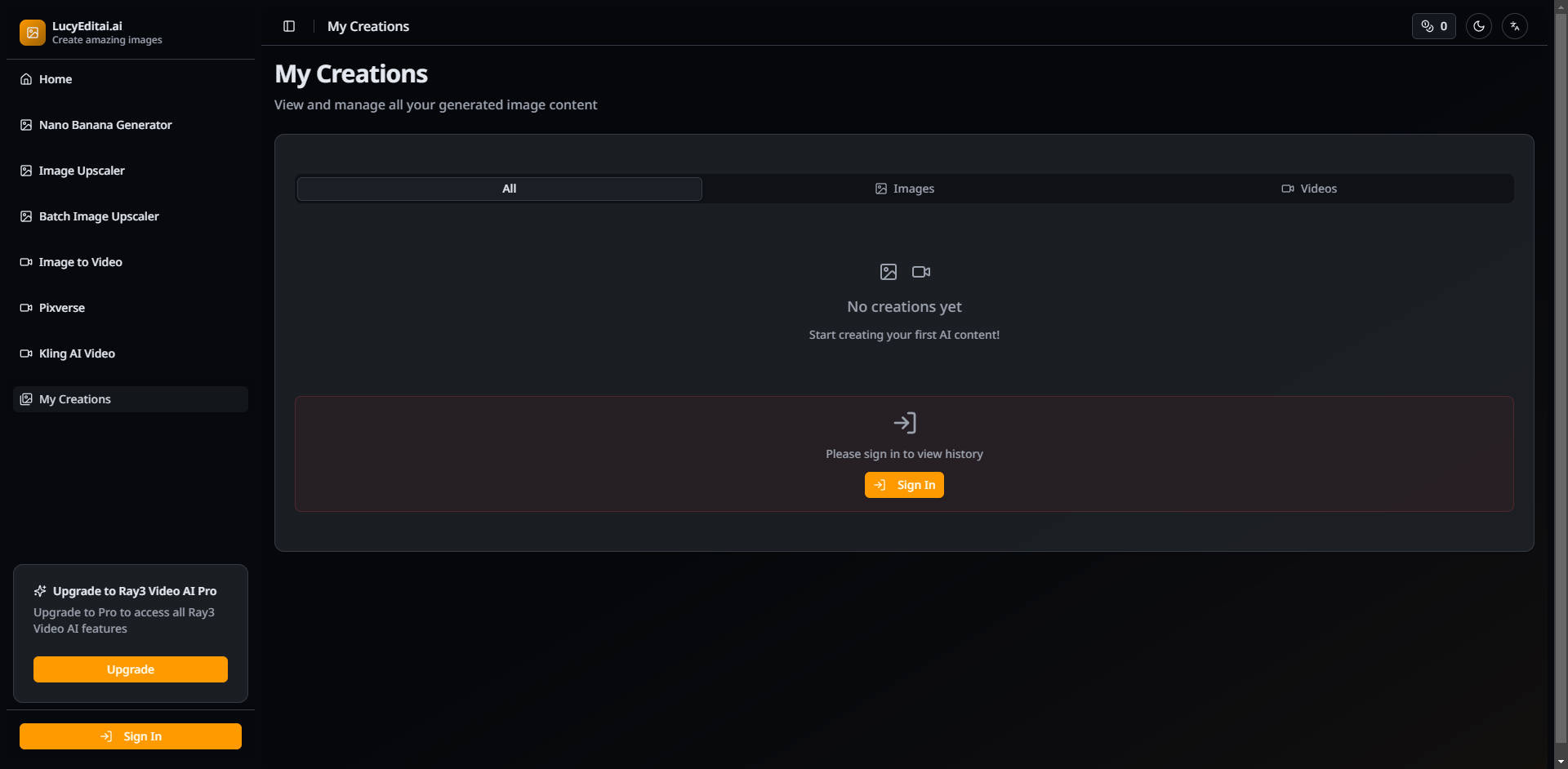Click the orange Upgrade button
This screenshot has height=769, width=1568.
coord(131,669)
